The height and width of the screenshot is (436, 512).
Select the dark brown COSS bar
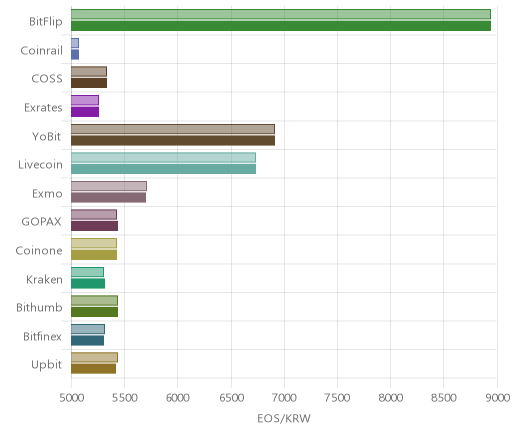click(x=89, y=83)
